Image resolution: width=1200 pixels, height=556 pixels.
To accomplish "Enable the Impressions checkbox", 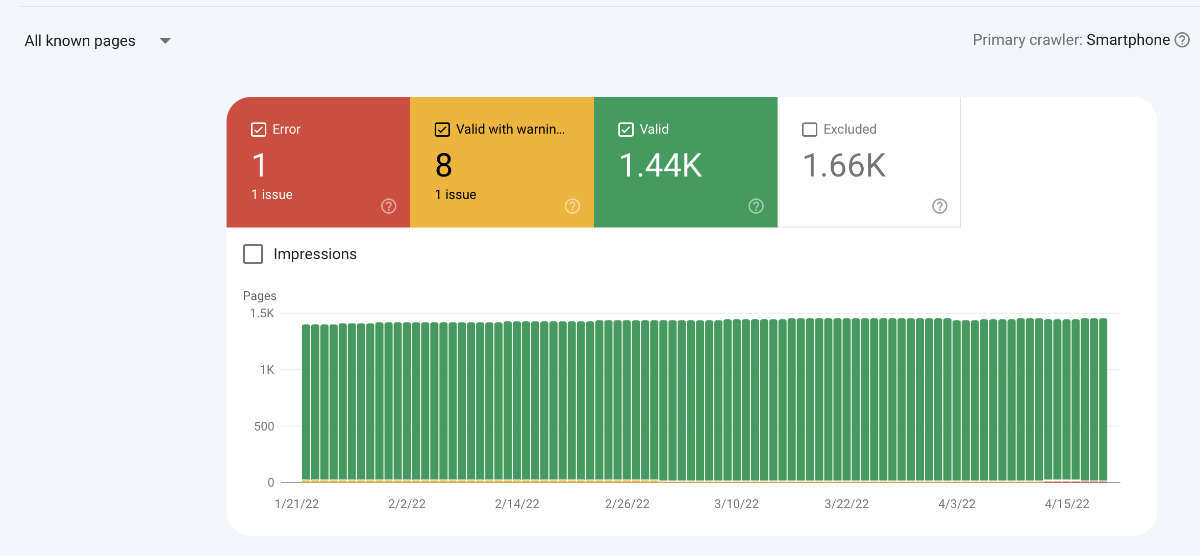I will pyautogui.click(x=254, y=254).
